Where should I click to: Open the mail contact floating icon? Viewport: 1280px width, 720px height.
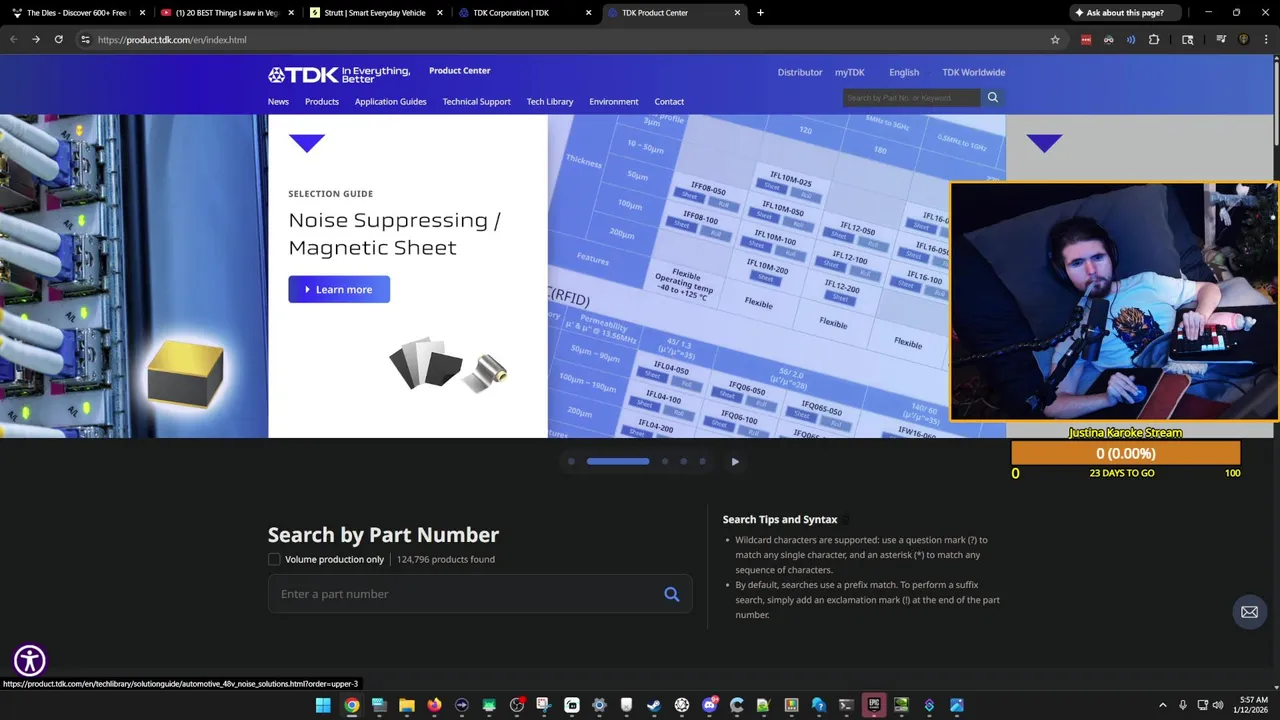point(1249,612)
